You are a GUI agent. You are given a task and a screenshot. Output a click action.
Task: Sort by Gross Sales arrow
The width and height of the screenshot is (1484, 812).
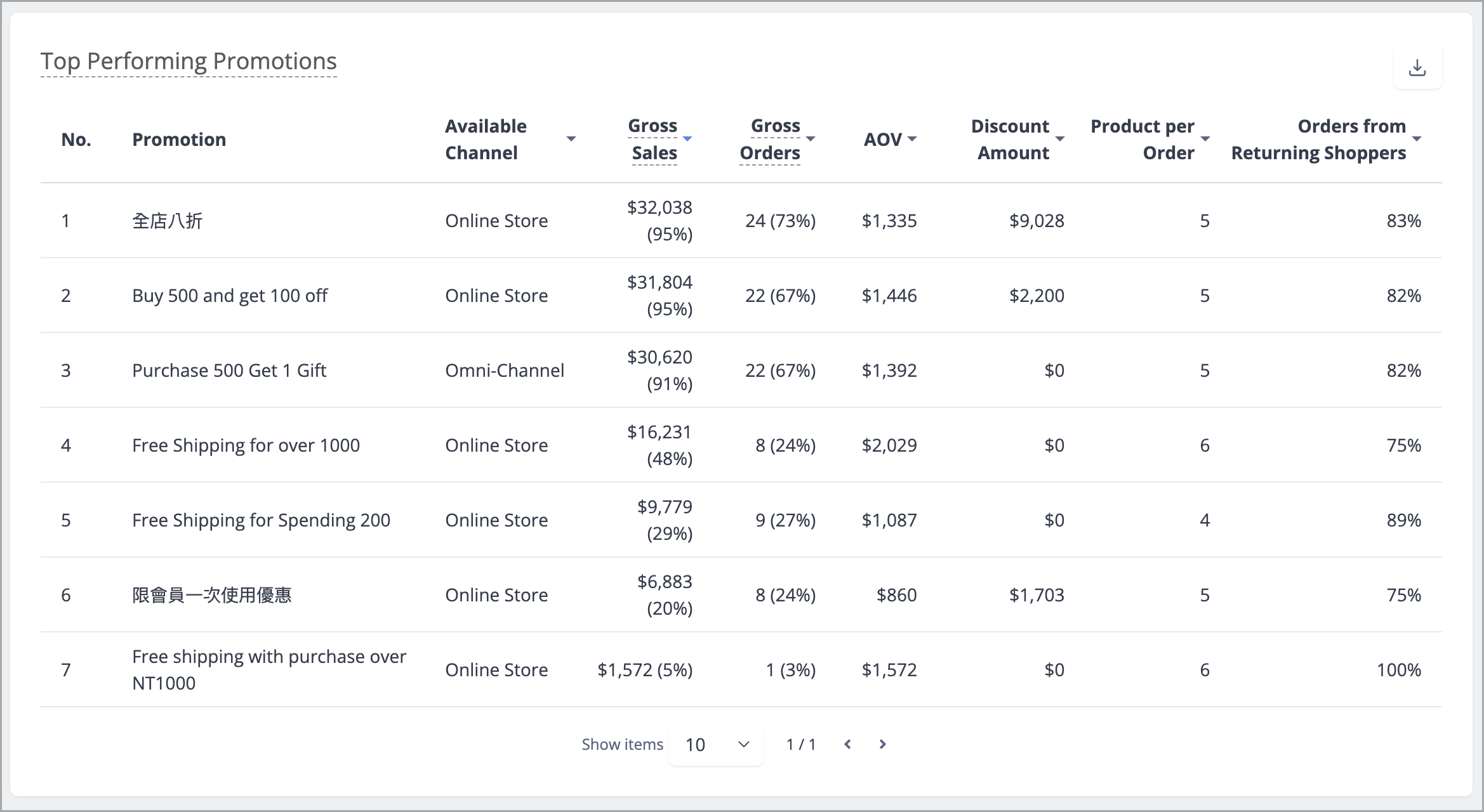pyautogui.click(x=687, y=138)
